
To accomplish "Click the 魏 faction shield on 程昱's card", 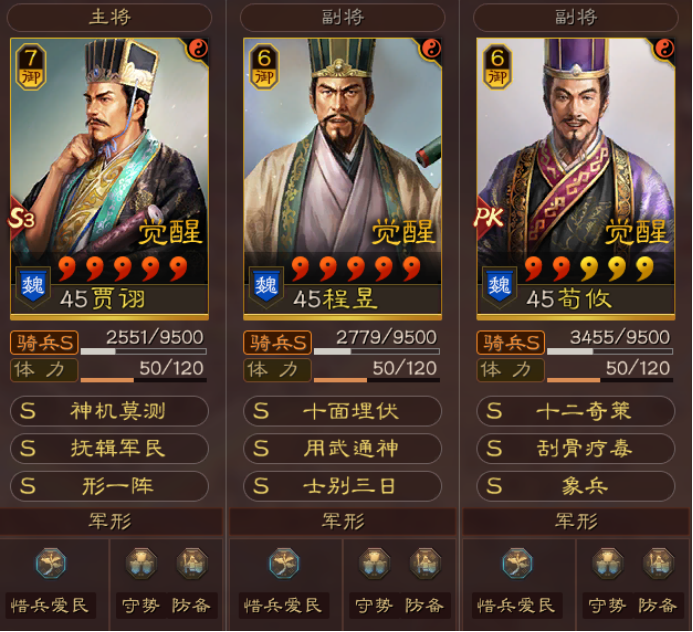I will (266, 286).
